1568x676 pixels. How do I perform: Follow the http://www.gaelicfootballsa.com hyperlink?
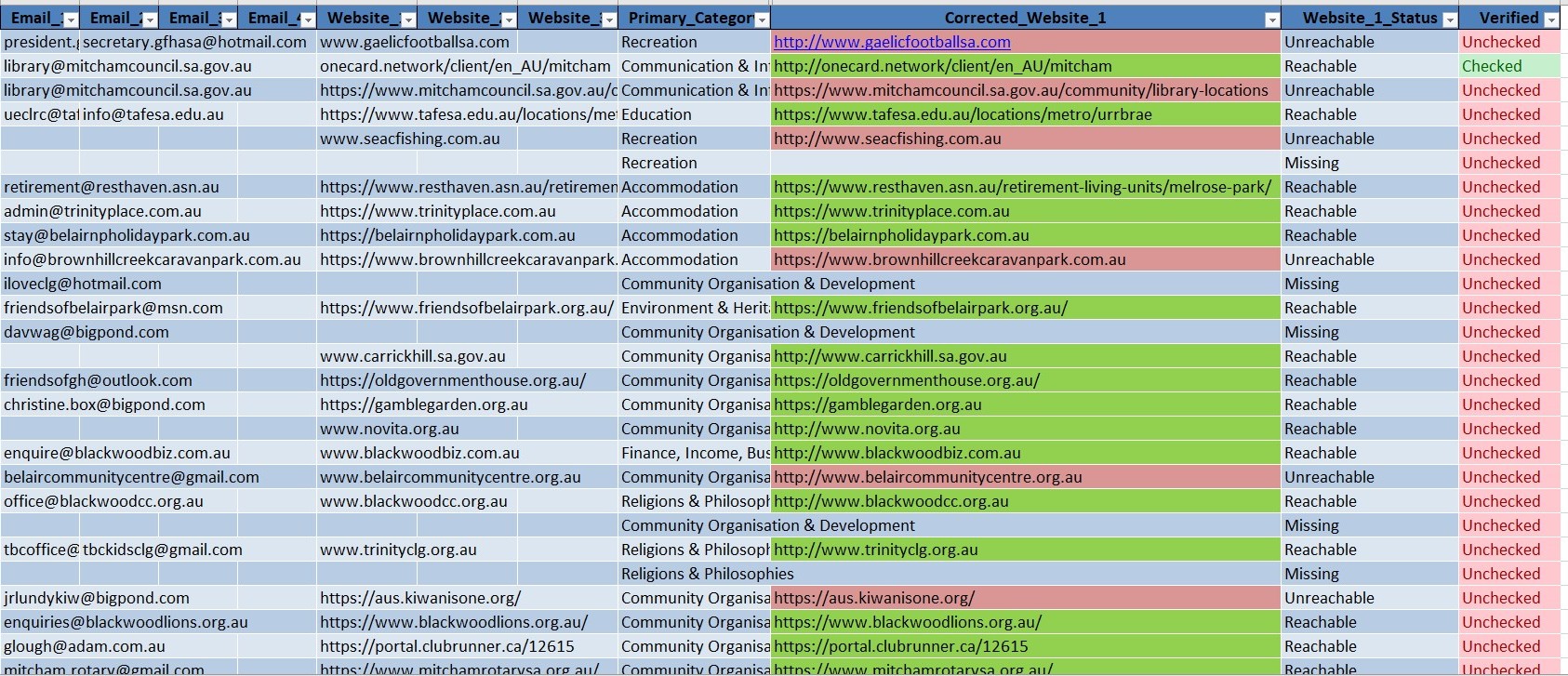(891, 42)
